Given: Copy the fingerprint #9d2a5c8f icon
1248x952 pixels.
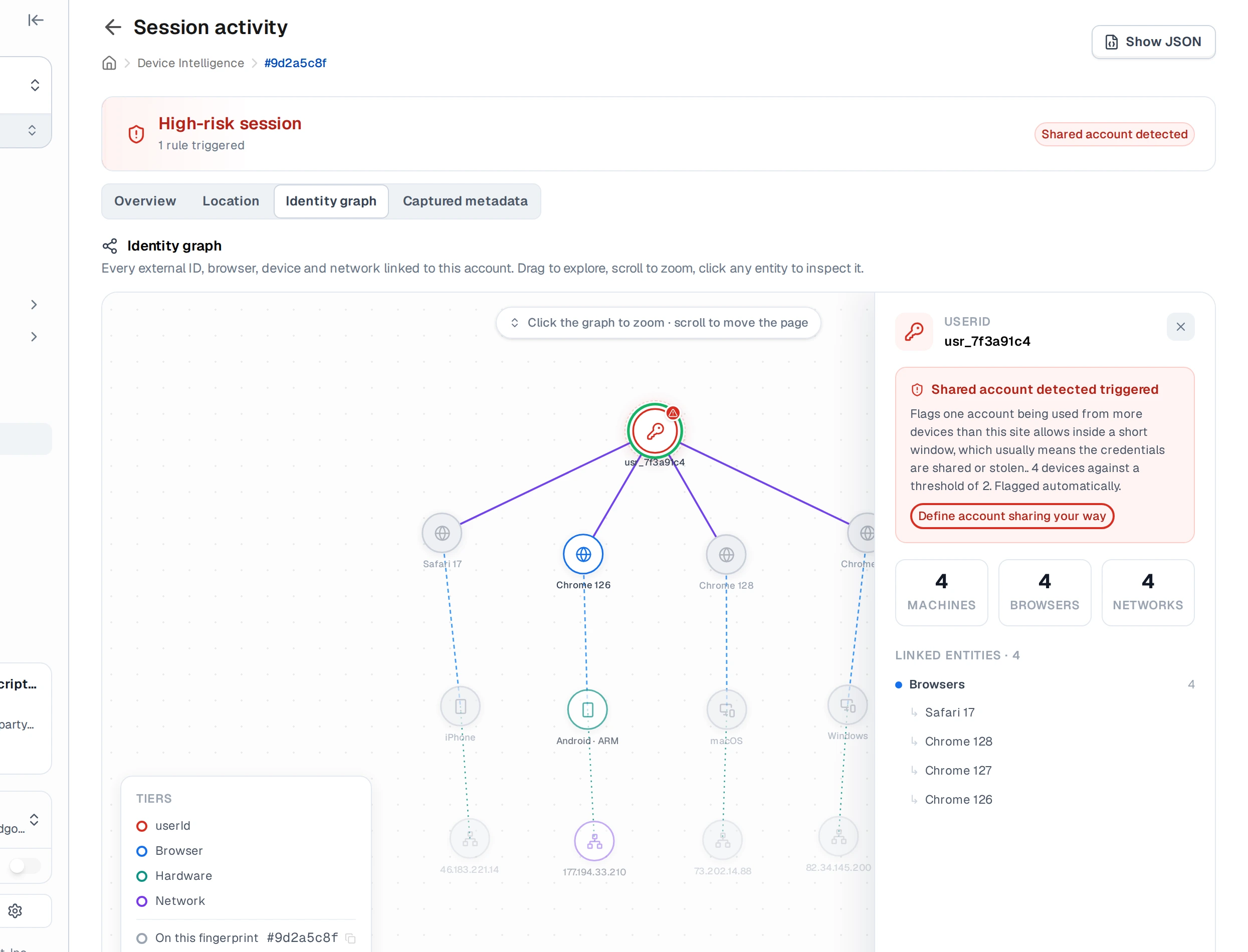Looking at the screenshot, I should pyautogui.click(x=351, y=938).
